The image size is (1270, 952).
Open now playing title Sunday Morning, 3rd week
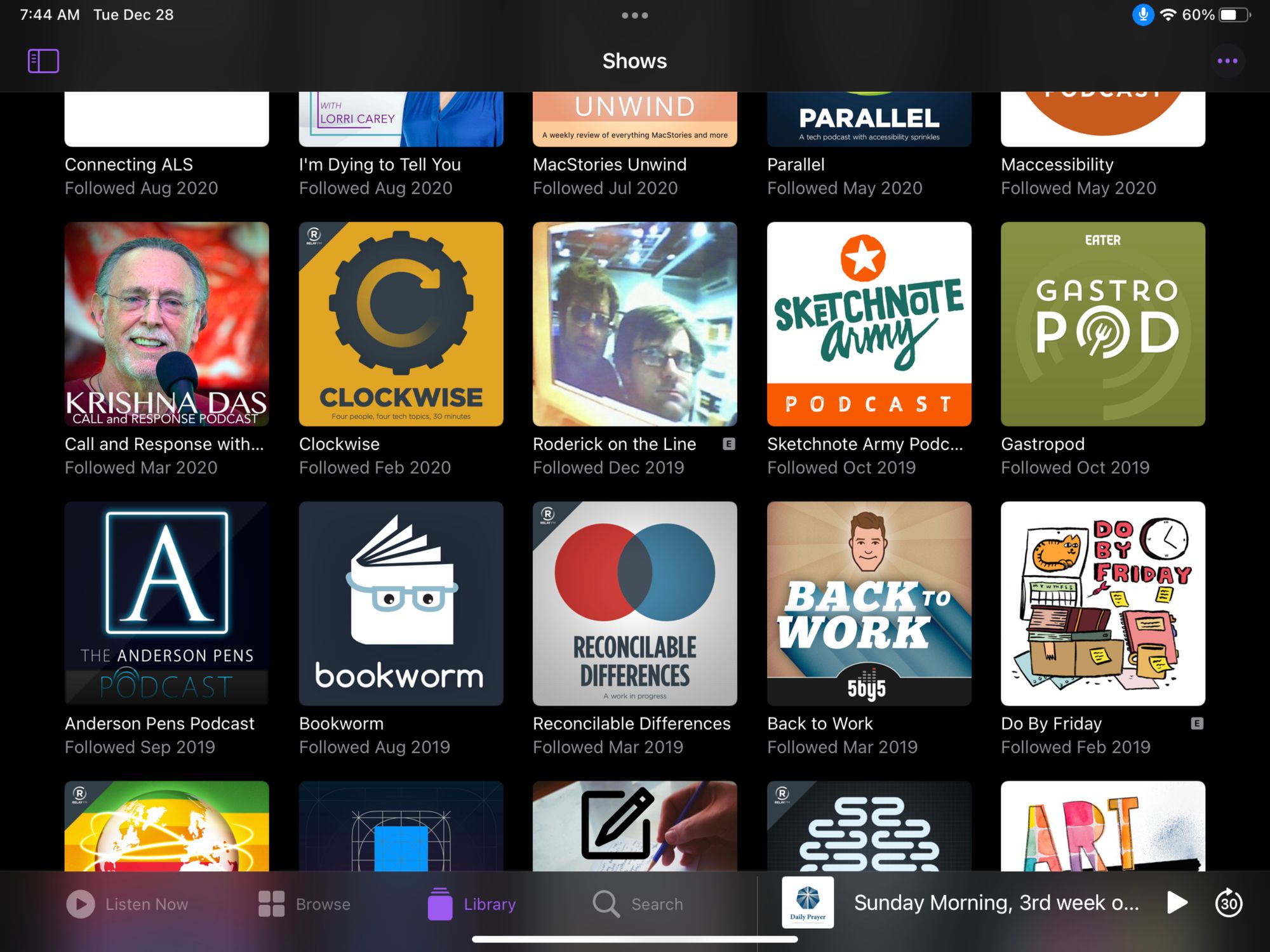(996, 902)
